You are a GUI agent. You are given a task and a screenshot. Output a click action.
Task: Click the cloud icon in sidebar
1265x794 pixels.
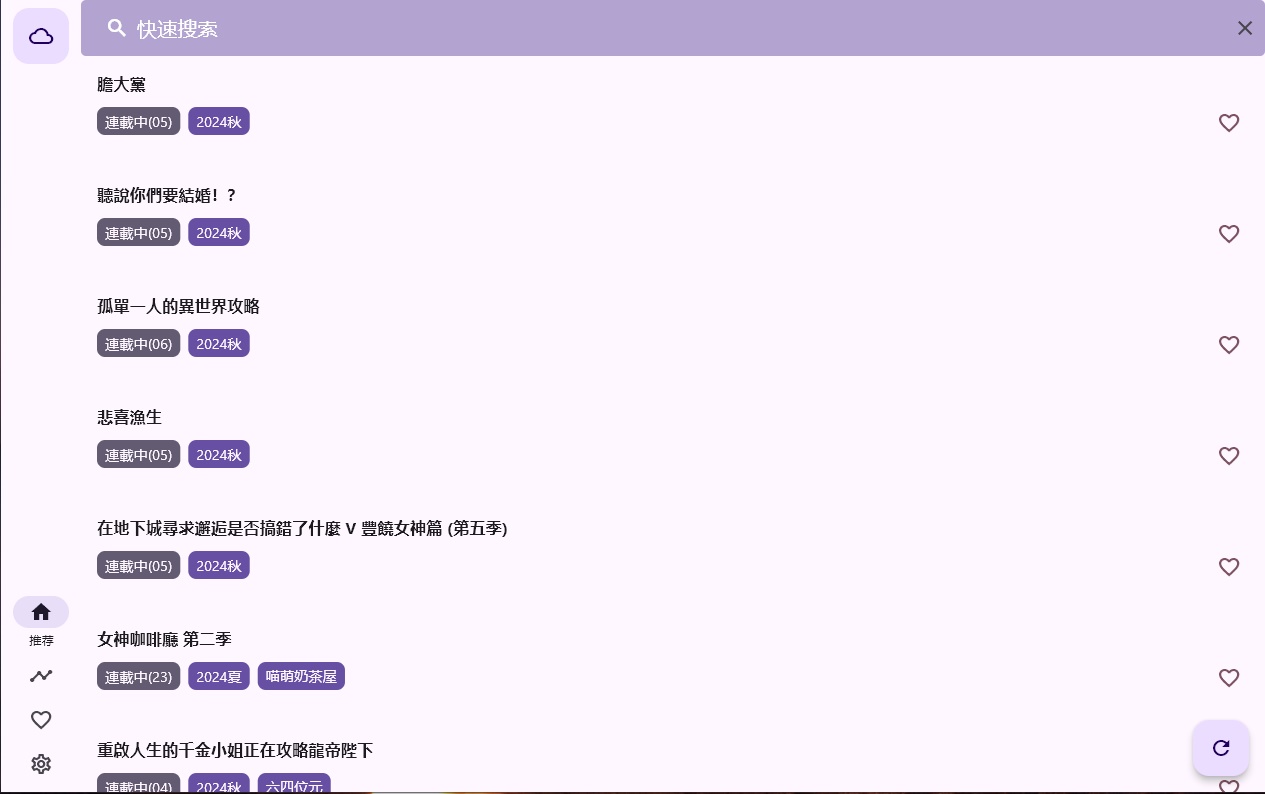click(x=41, y=36)
